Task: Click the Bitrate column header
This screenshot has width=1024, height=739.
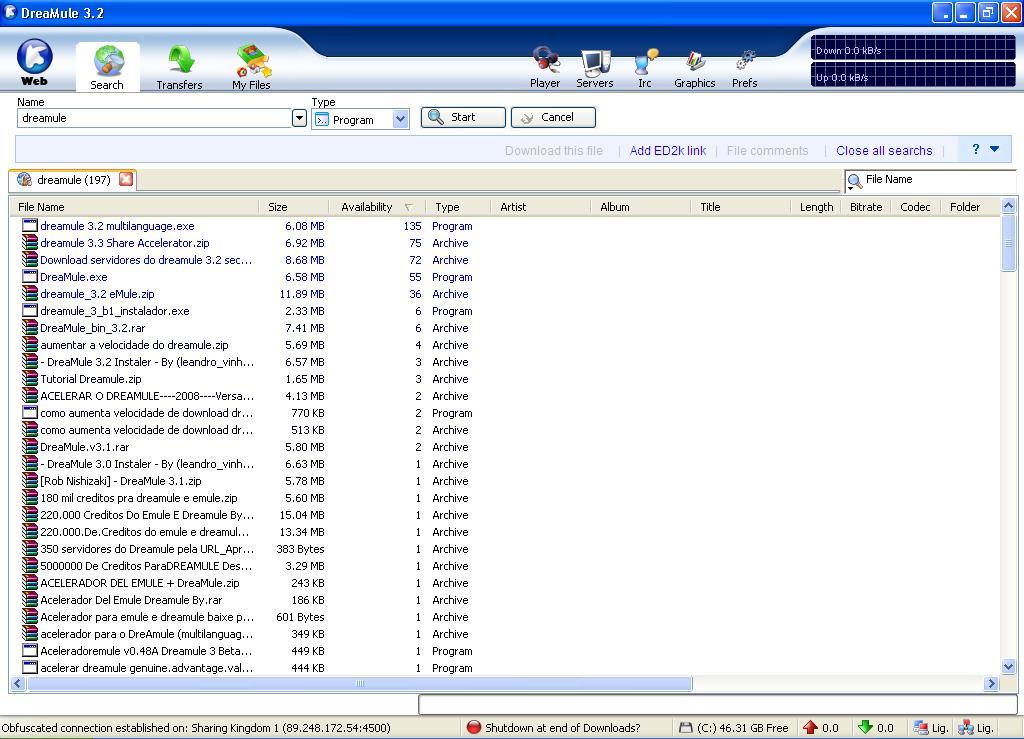Action: tap(866, 207)
